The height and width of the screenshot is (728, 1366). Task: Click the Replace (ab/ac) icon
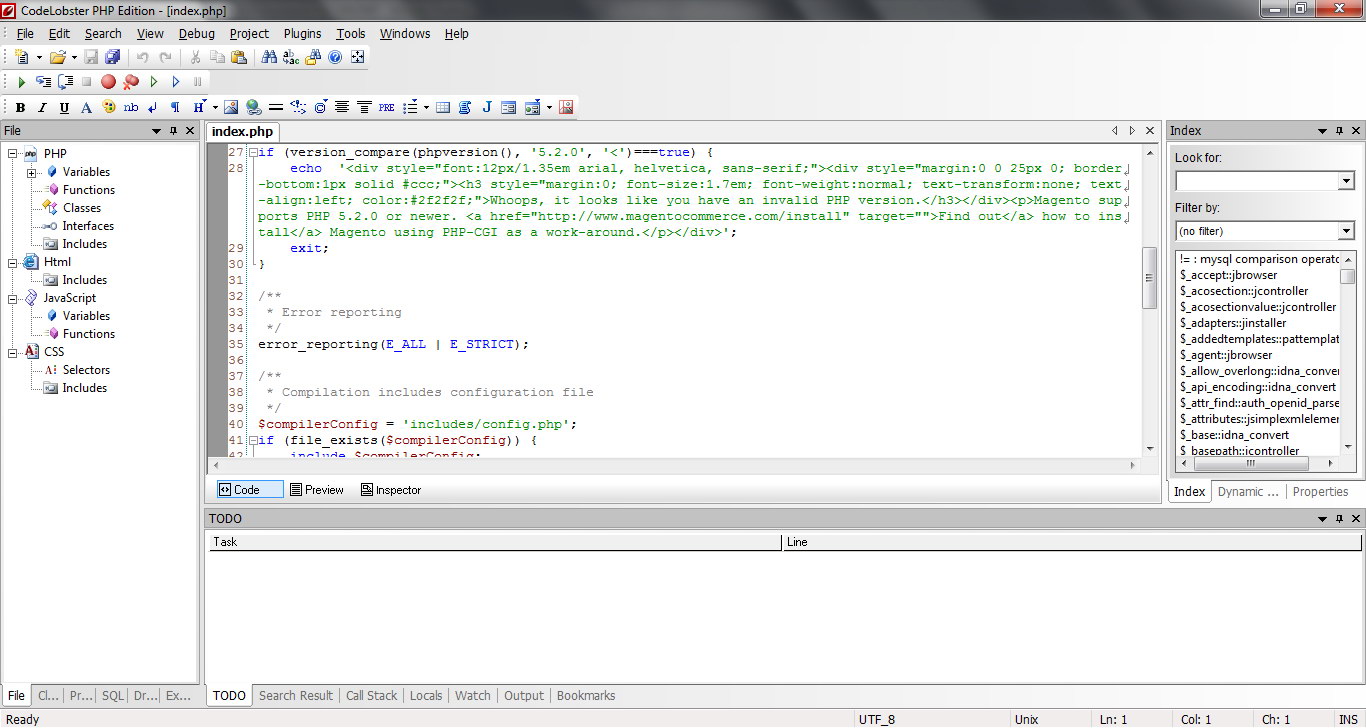(291, 57)
